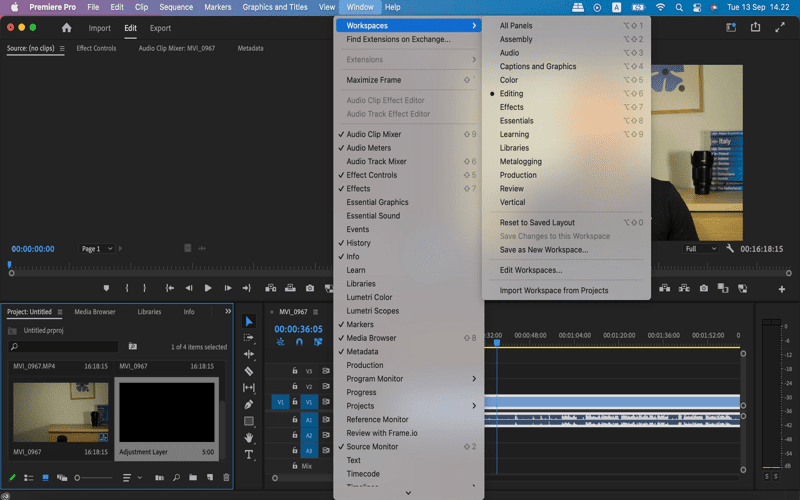The width and height of the screenshot is (800, 500).
Task: Click Reset to Saved Layout
Action: pyautogui.click(x=566, y=222)
